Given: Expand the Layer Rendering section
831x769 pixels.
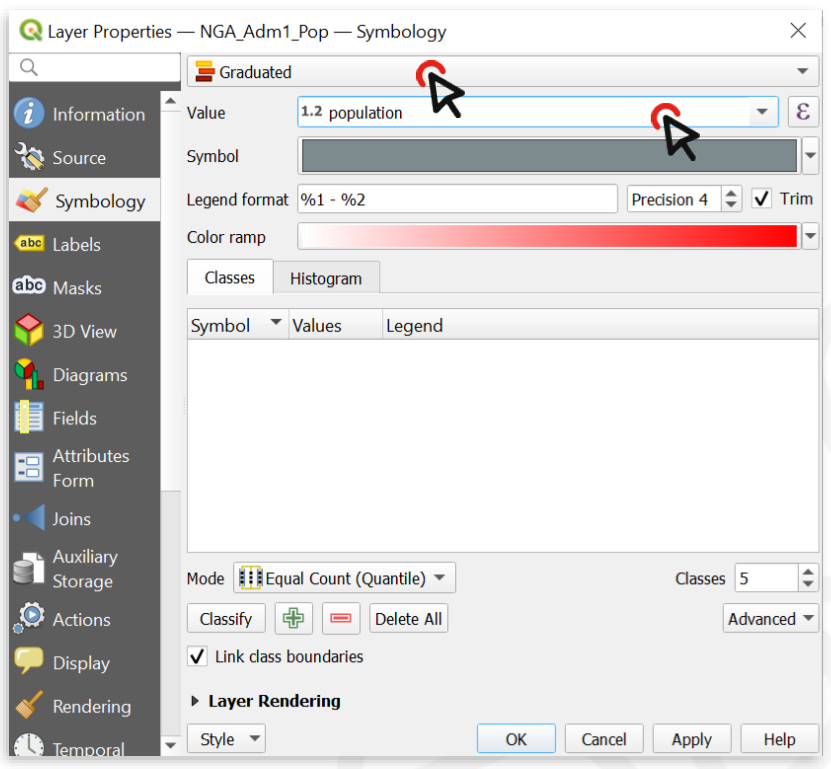Looking at the screenshot, I should 196,701.
